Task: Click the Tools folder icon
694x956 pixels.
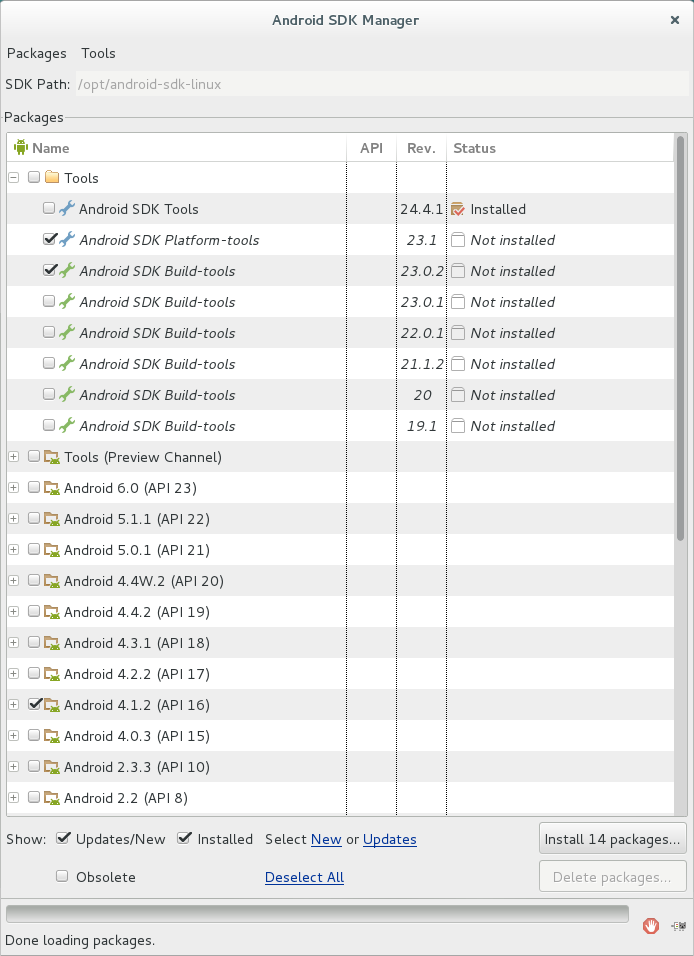Action: (x=52, y=177)
